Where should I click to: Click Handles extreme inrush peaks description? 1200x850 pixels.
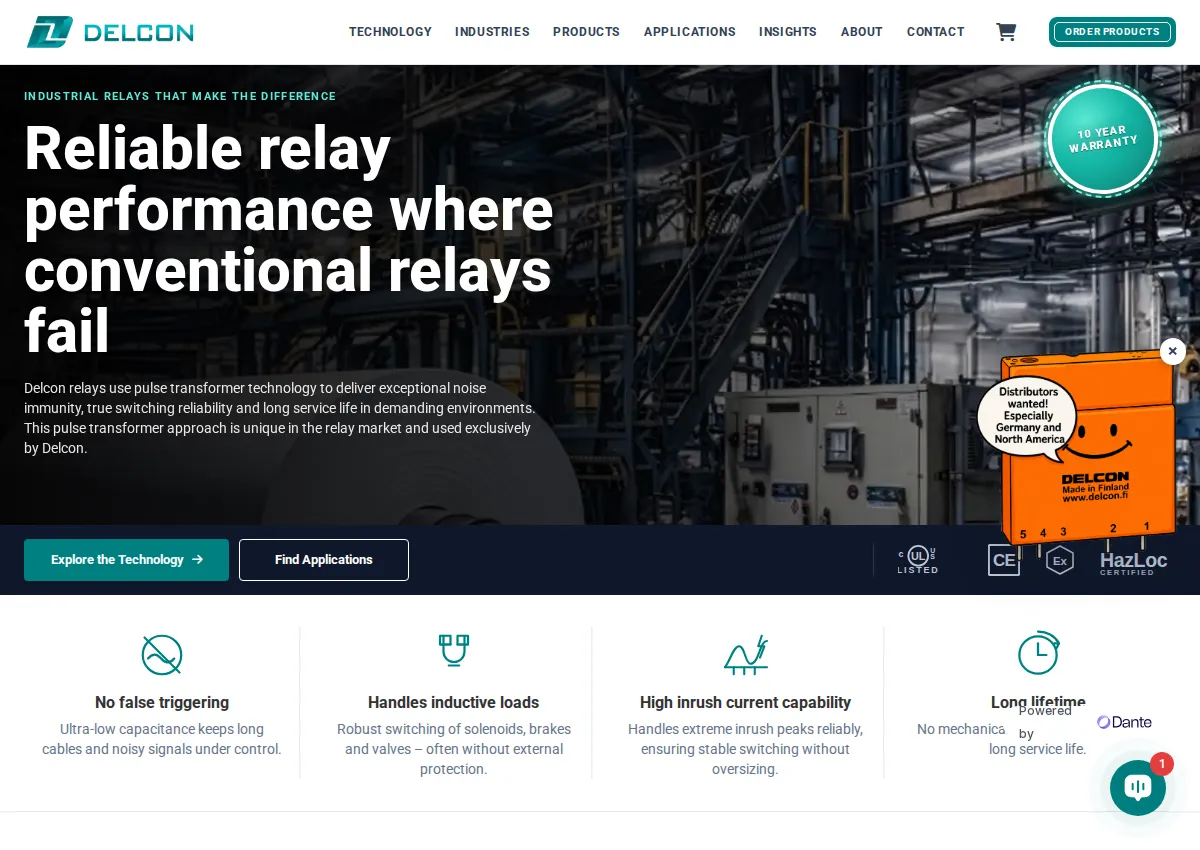coord(746,749)
